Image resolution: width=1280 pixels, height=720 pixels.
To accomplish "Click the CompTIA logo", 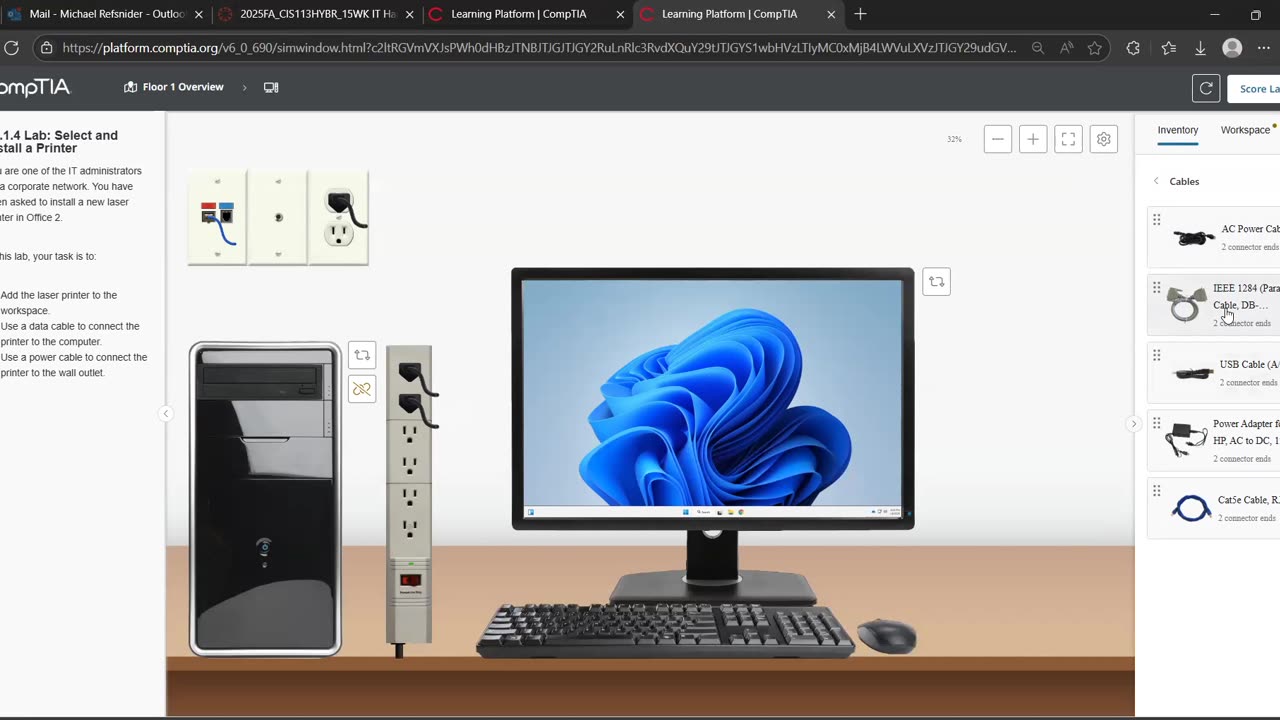I will 34,87.
